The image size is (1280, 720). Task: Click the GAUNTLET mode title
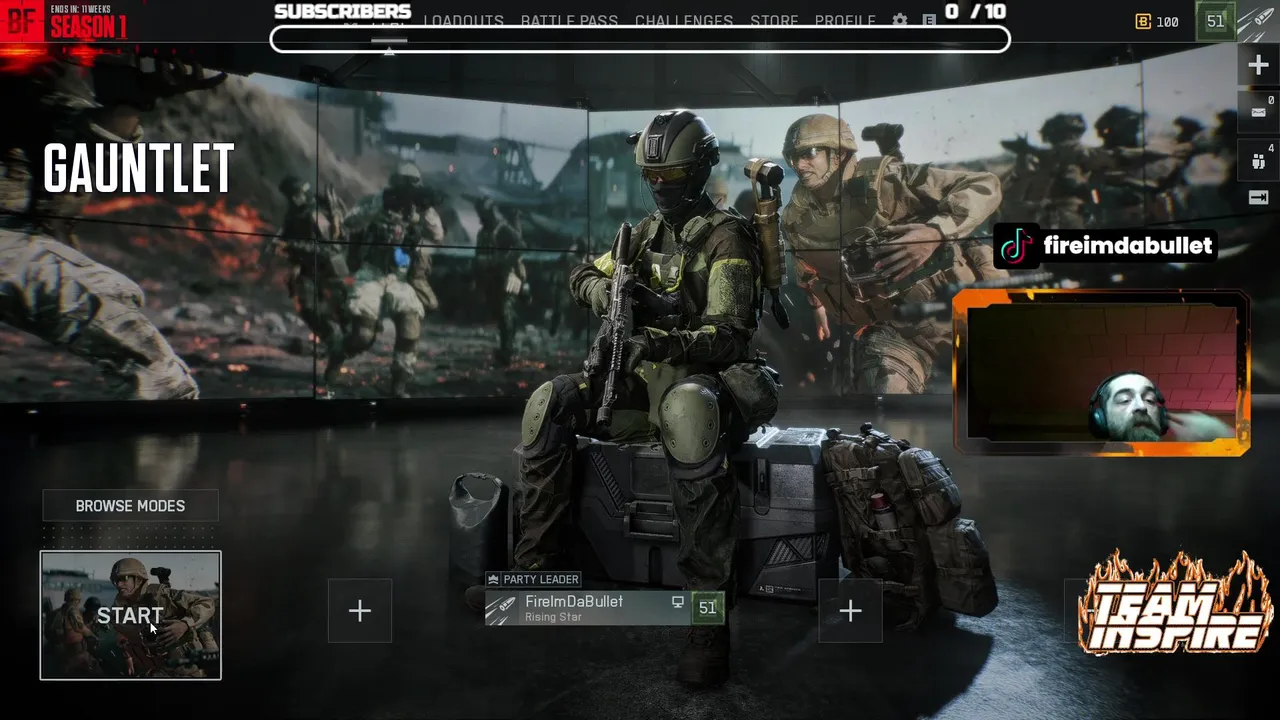point(139,168)
